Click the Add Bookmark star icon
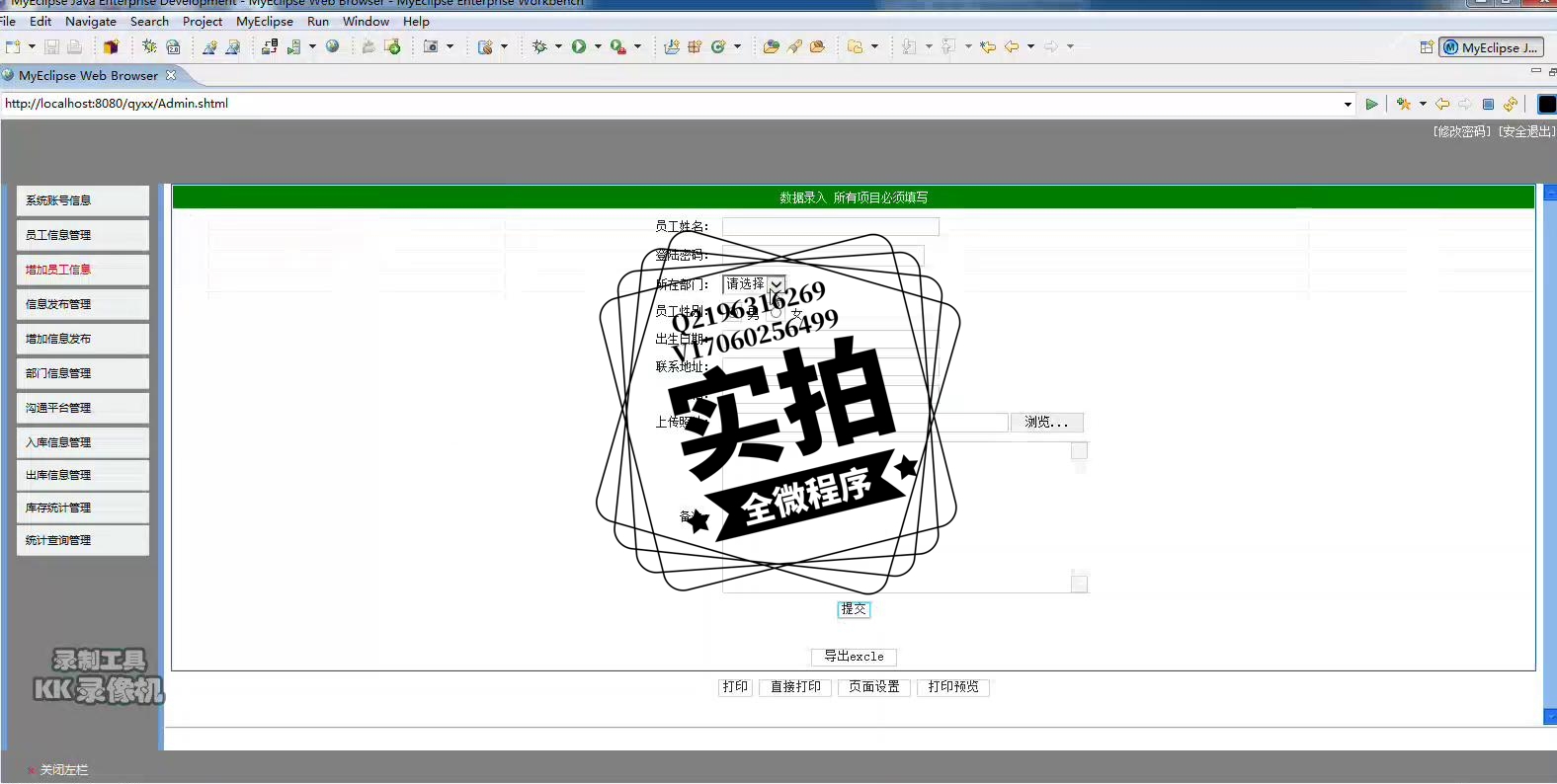This screenshot has height=784, width=1557. coord(1403,104)
